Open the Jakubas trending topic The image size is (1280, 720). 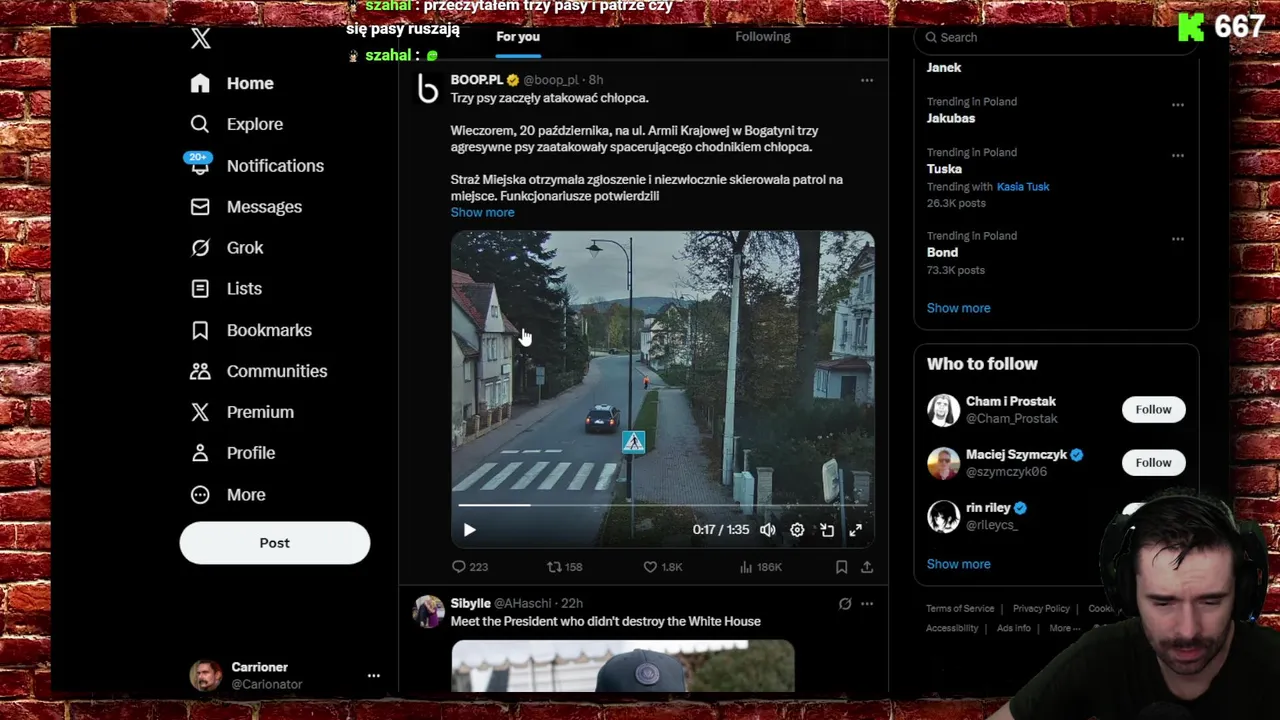(x=951, y=118)
